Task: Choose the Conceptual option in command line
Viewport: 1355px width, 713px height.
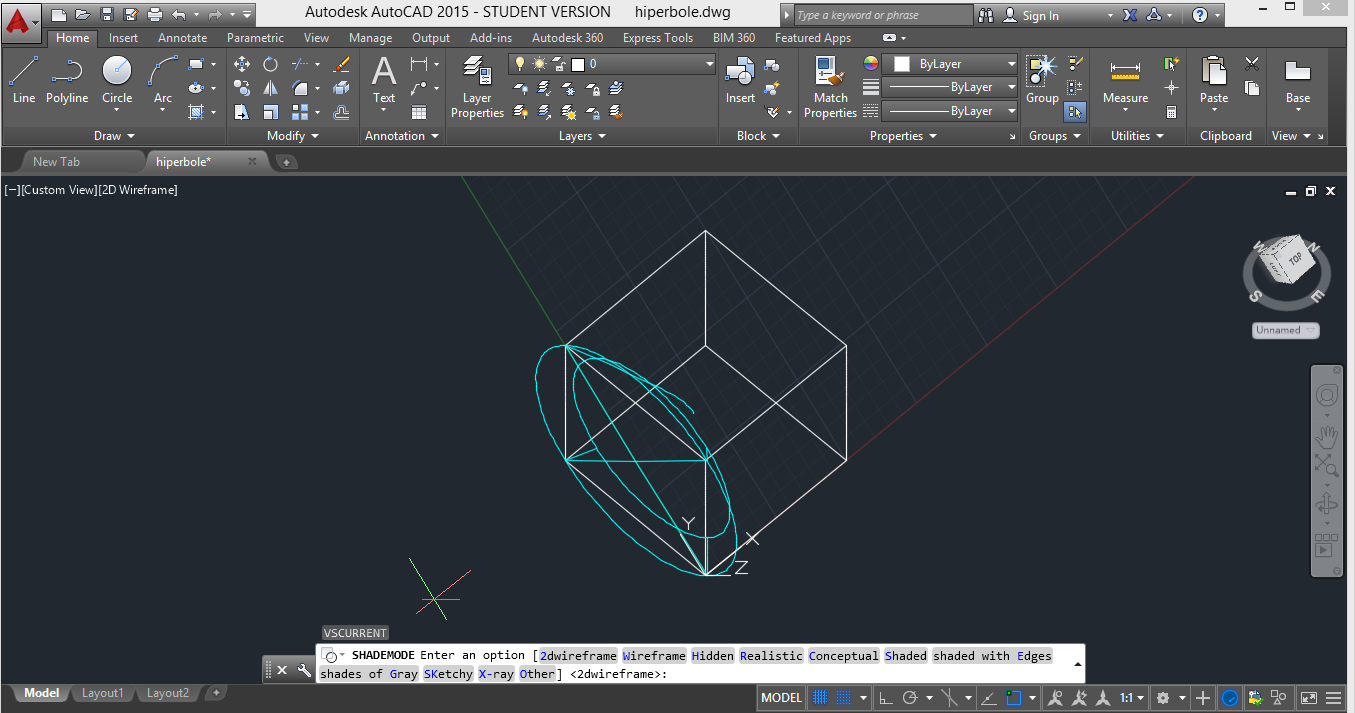Action: pos(844,656)
